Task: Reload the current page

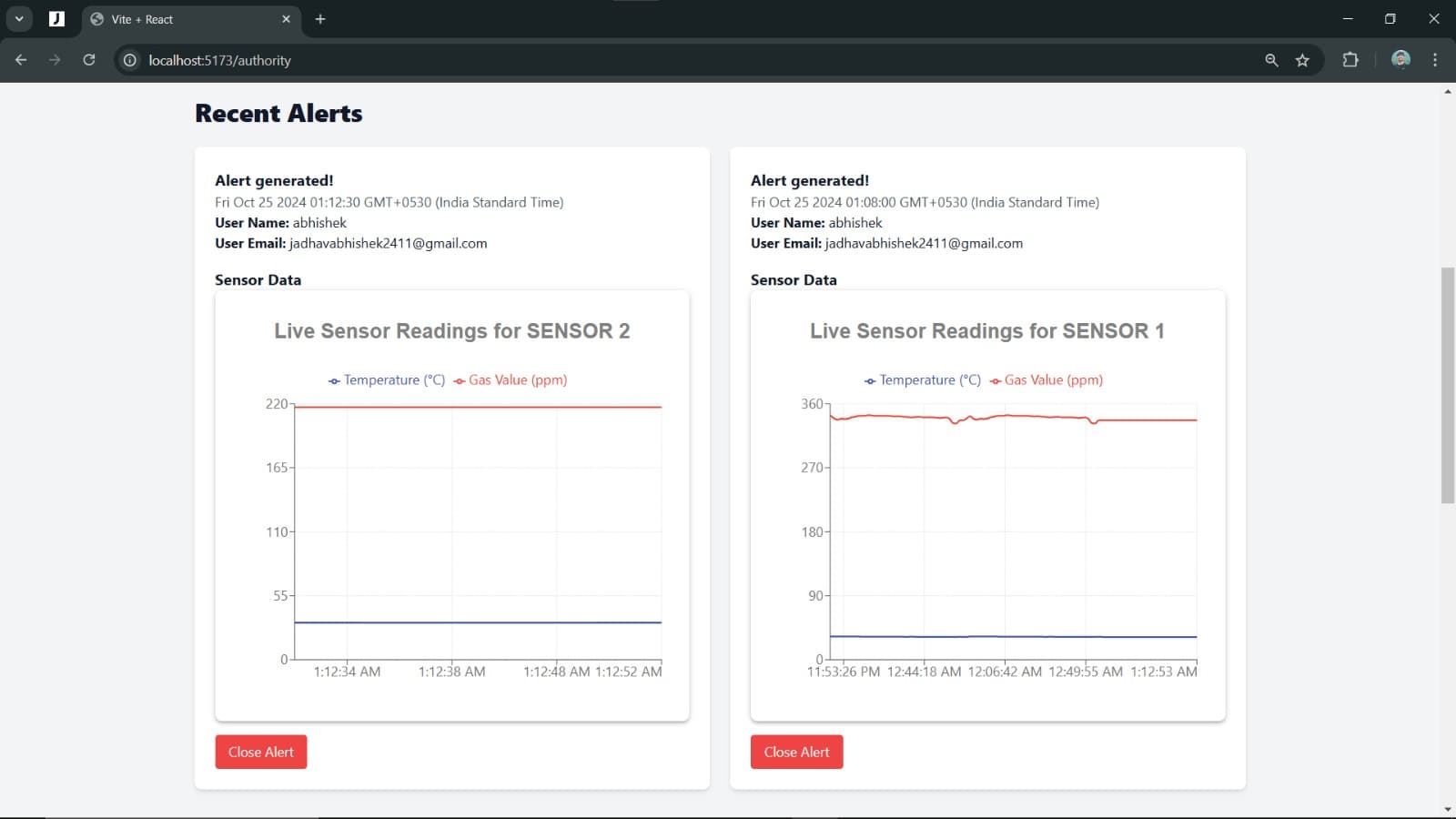Action: point(89,60)
